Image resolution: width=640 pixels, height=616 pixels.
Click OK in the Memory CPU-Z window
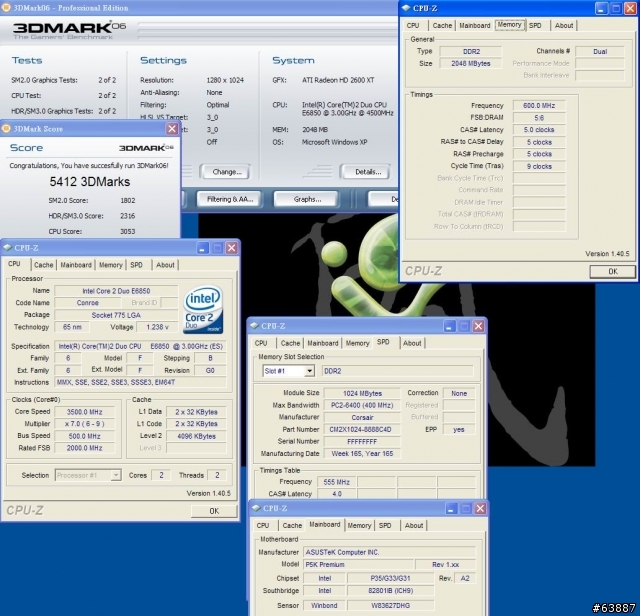(x=613, y=271)
